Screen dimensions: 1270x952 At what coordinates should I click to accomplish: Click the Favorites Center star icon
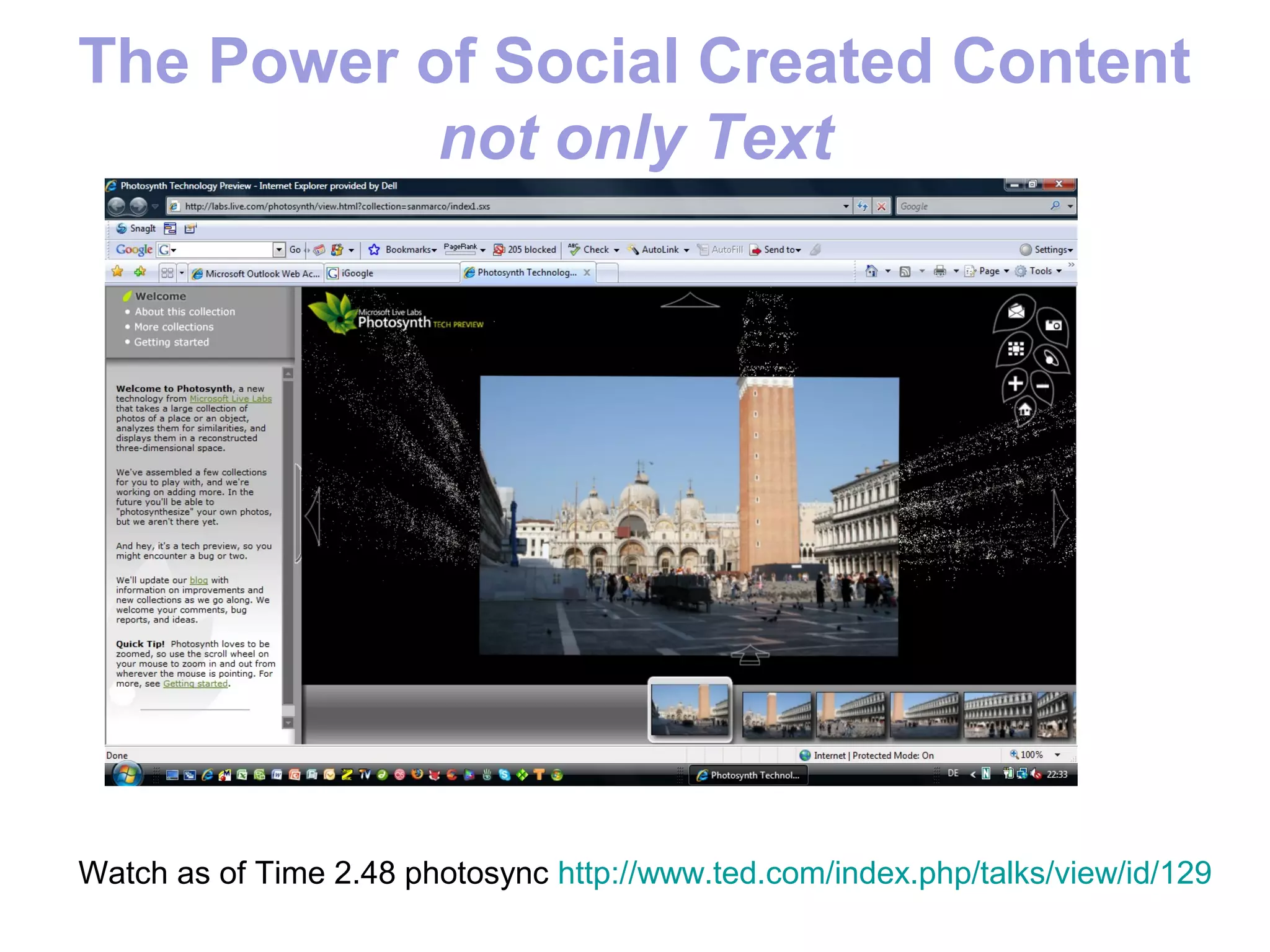[117, 271]
